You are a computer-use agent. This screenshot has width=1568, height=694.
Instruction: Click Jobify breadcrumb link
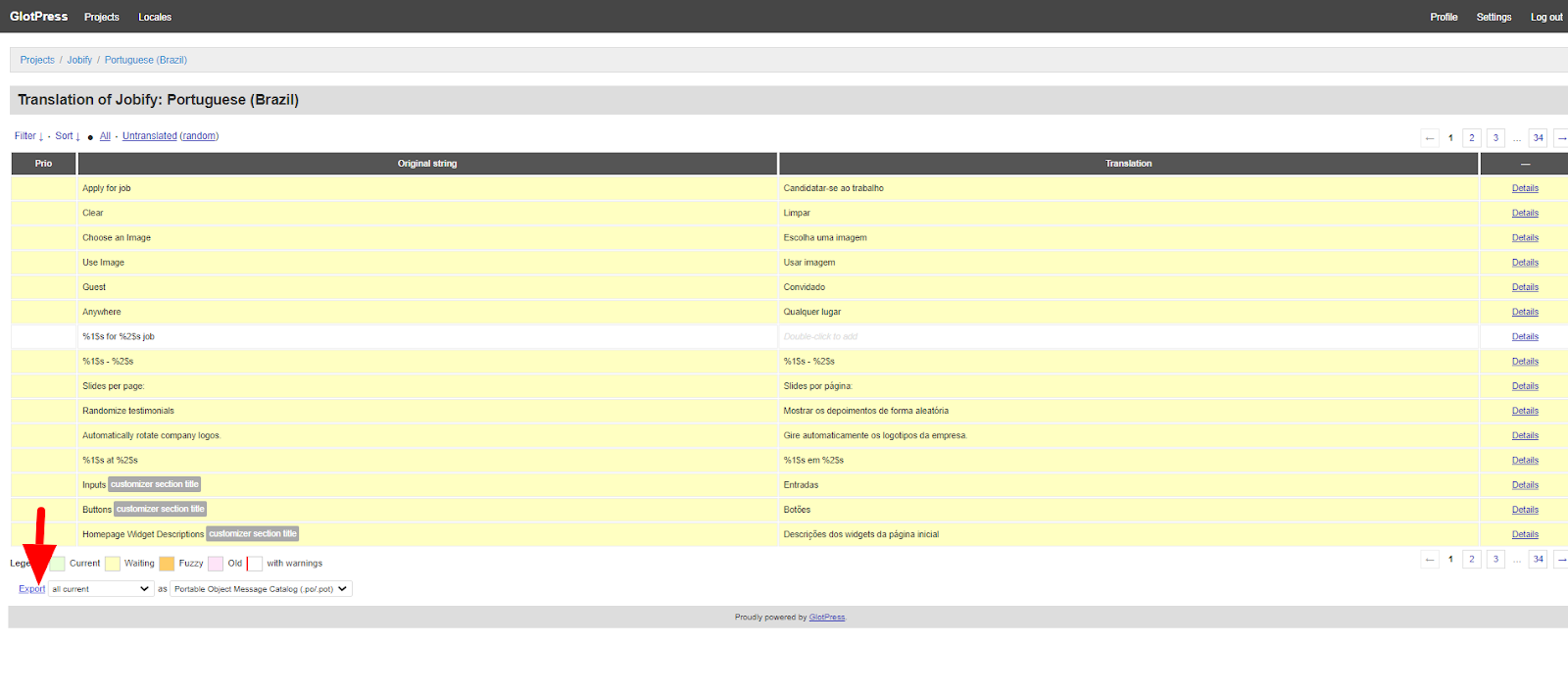79,60
